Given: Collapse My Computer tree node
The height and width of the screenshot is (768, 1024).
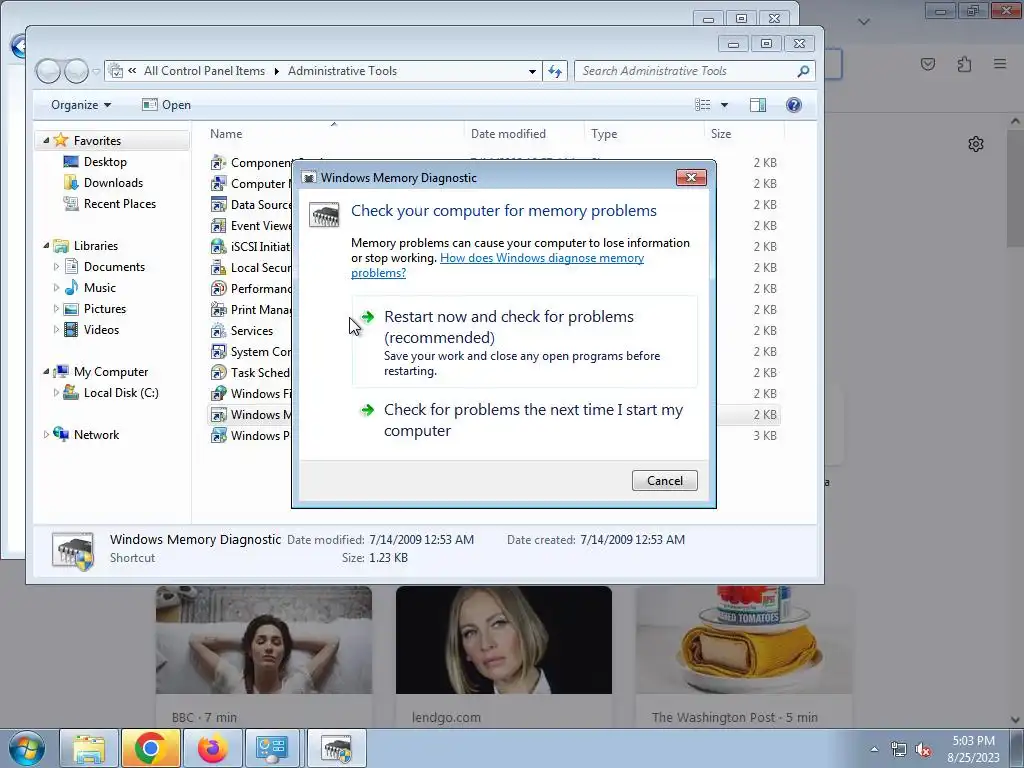Looking at the screenshot, I should click(46, 372).
